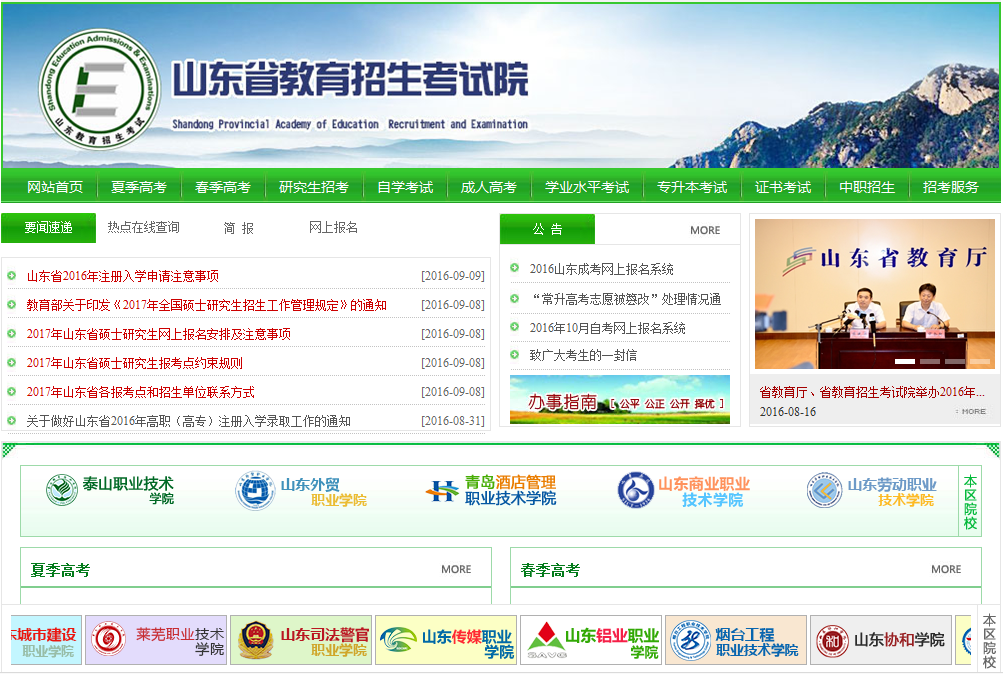Open 招考服务 in the navigation bar

[951, 187]
